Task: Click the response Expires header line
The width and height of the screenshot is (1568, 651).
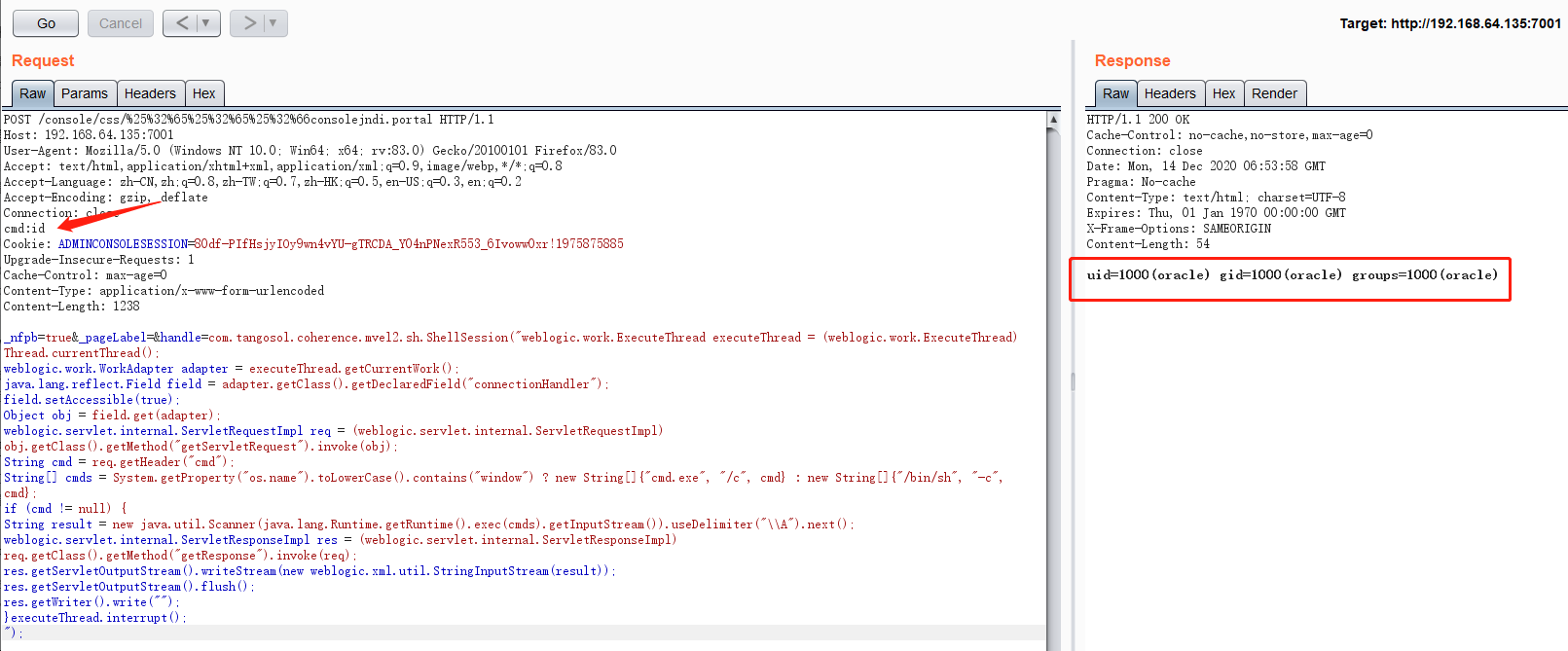Action: click(1216, 213)
